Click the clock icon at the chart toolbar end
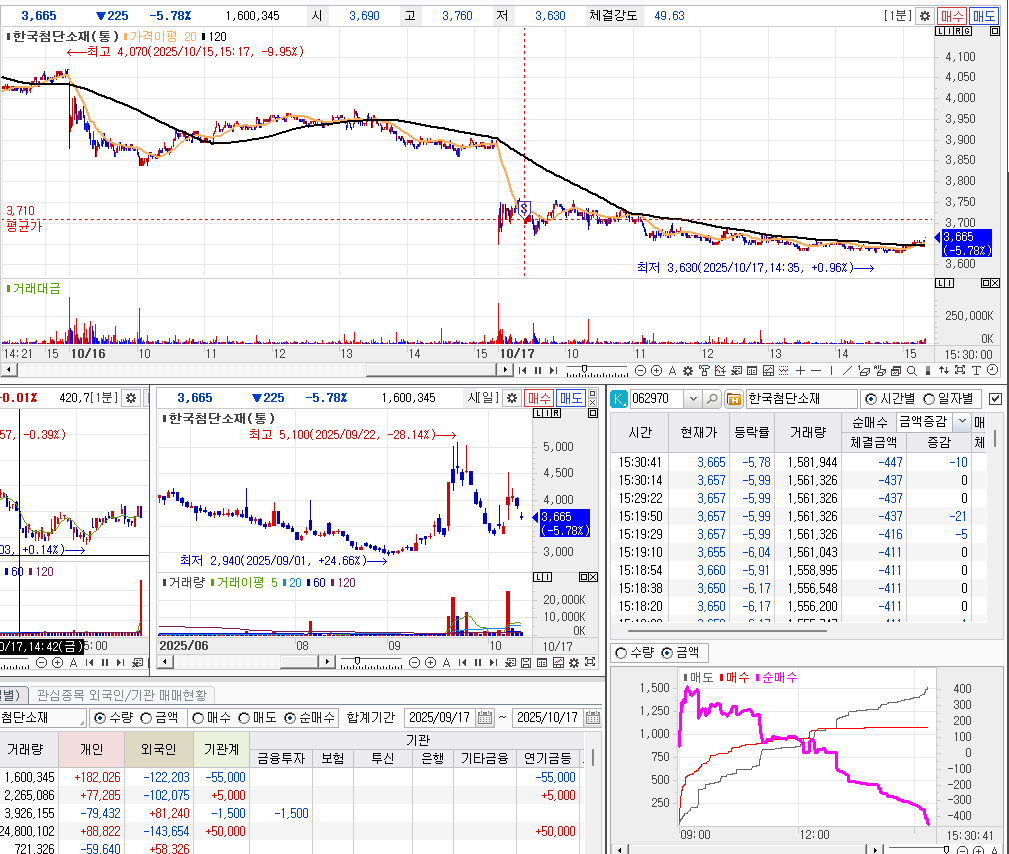The height and width of the screenshot is (854, 1009). [x=992, y=369]
